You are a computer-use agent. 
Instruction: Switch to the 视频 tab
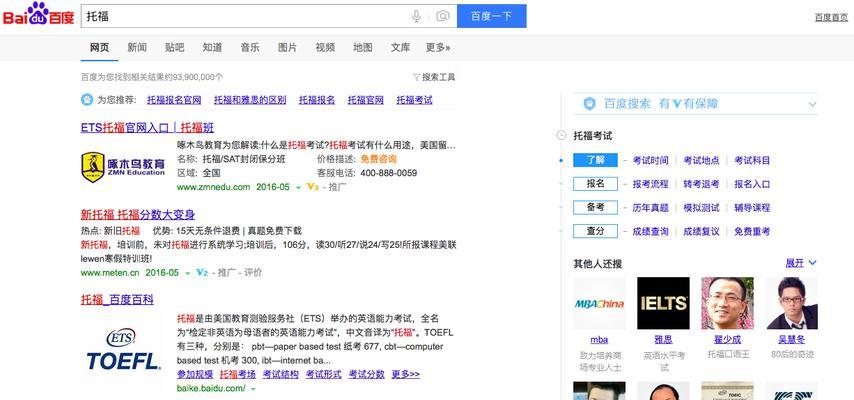(x=325, y=48)
